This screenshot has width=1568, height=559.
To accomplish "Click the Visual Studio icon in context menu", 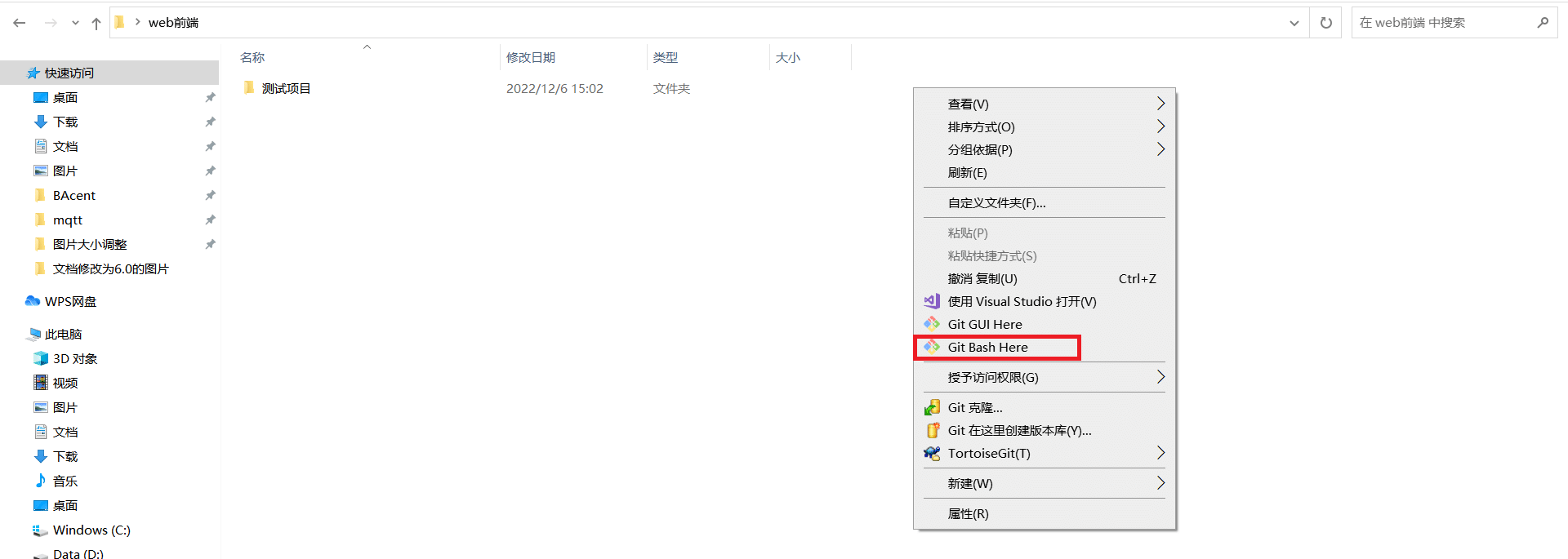I will (x=932, y=301).
